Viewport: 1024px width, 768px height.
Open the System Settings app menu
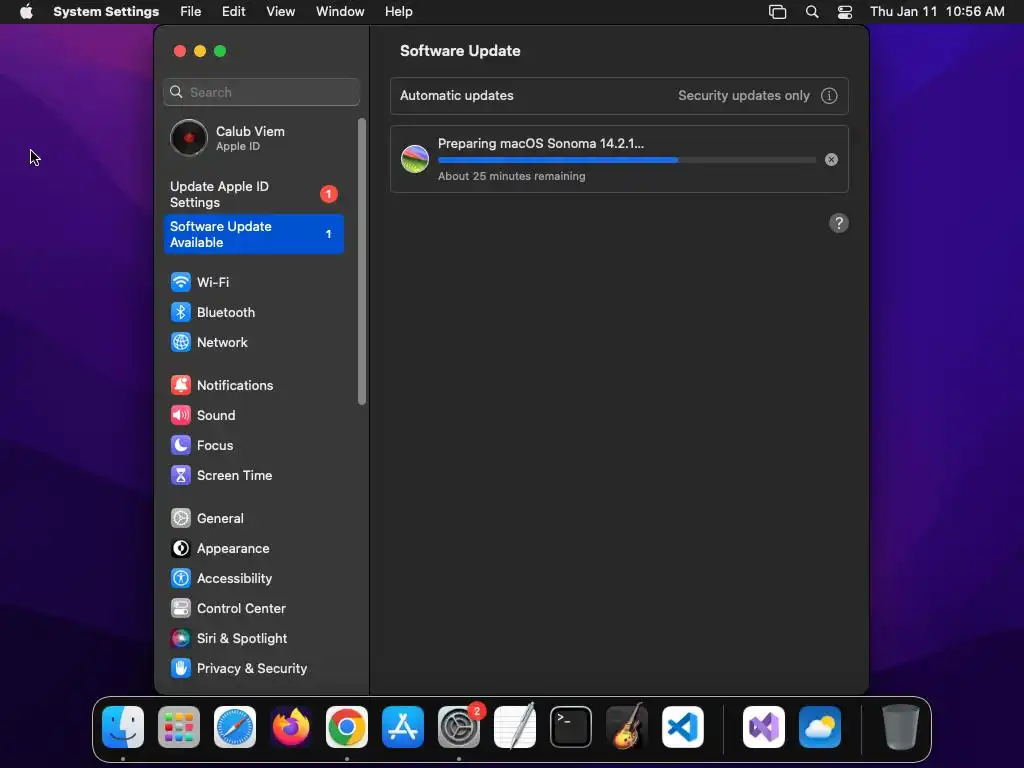click(x=106, y=12)
